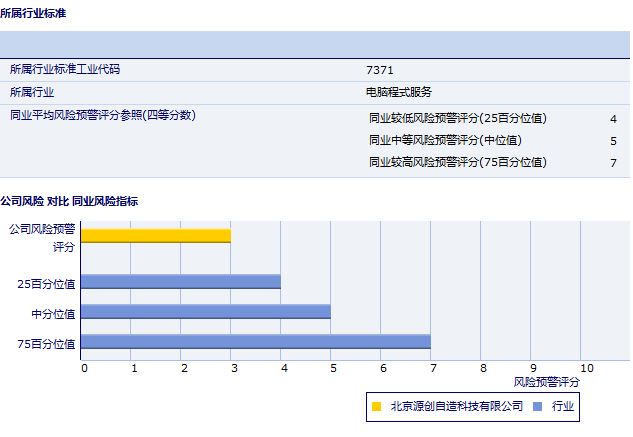Click 同业较低风险预警评分(25百分位值) text
Image resolution: width=633 pixels, height=437 pixels.
click(x=458, y=118)
